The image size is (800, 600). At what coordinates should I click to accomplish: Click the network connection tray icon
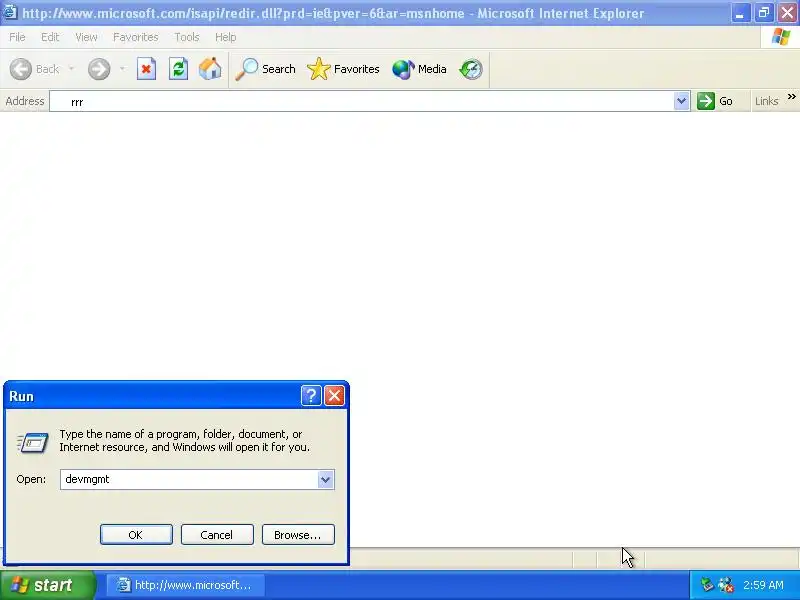pyautogui.click(x=726, y=585)
